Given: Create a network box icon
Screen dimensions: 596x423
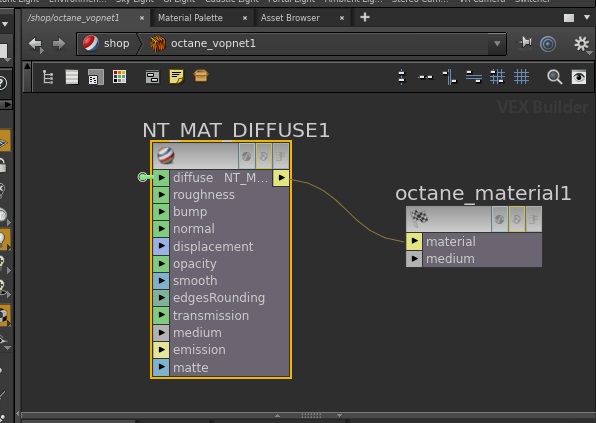Looking at the screenshot, I should [152, 77].
